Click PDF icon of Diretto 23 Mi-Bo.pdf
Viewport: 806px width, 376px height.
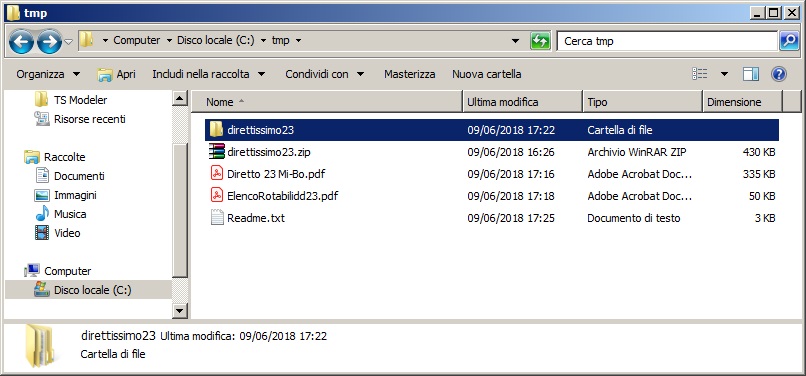[x=217, y=173]
